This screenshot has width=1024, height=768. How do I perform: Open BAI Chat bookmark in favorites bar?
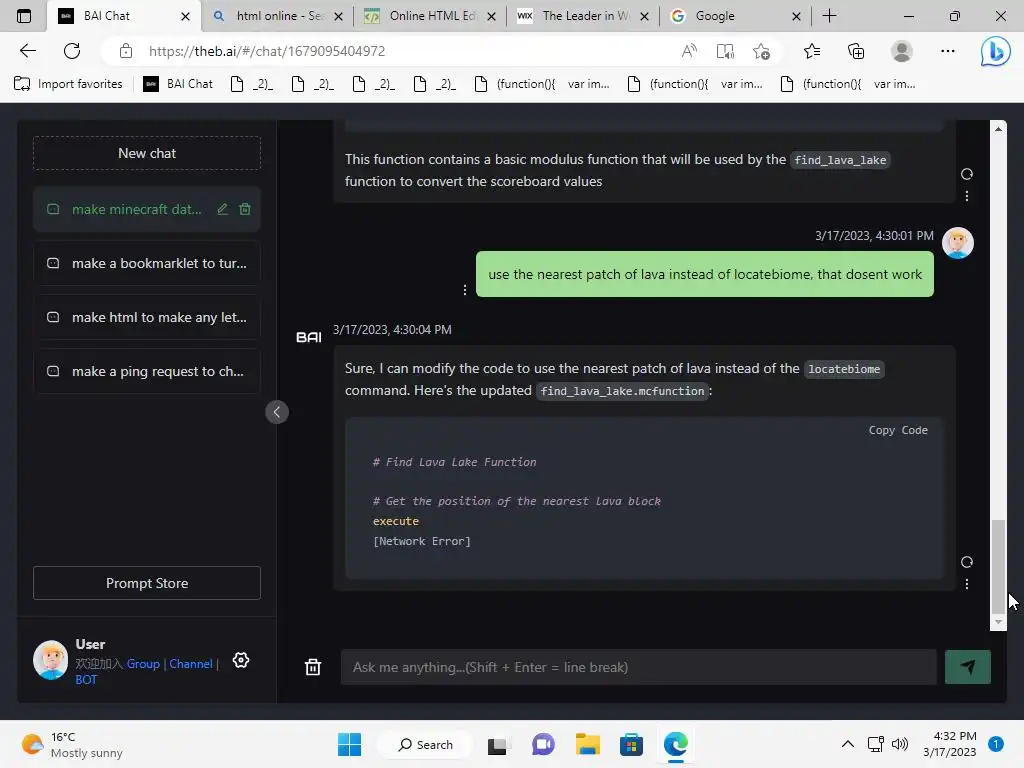coord(178,84)
